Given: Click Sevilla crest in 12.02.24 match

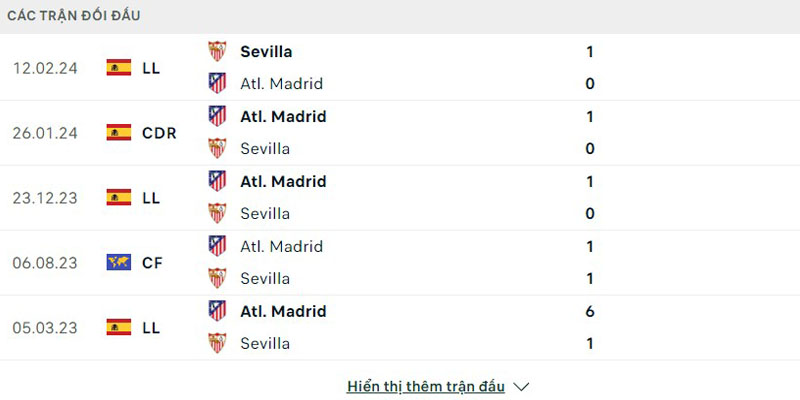Looking at the screenshot, I should [217, 51].
